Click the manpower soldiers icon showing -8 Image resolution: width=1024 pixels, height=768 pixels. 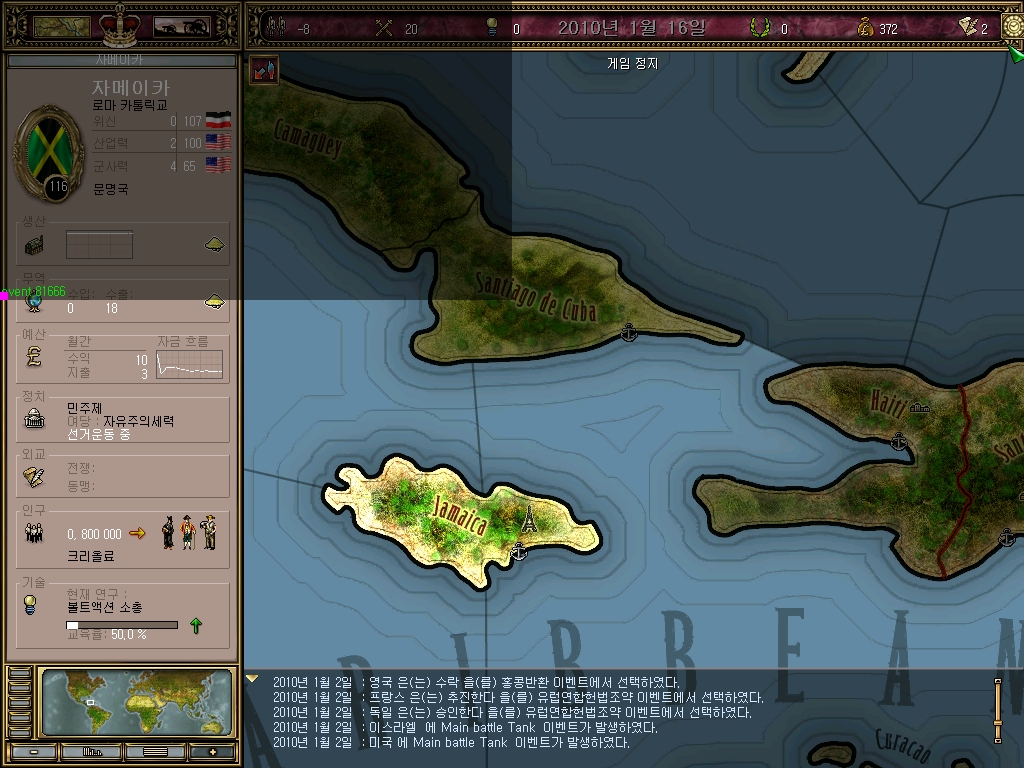coord(277,27)
